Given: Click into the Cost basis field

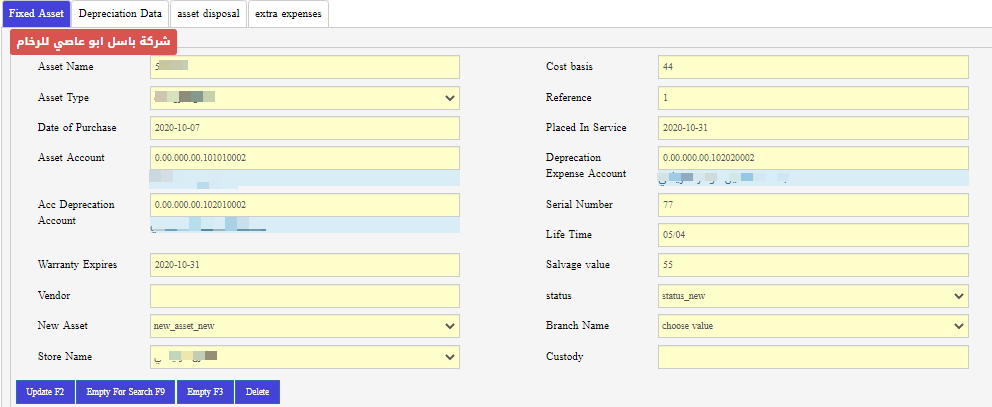Looking at the screenshot, I should 813,67.
